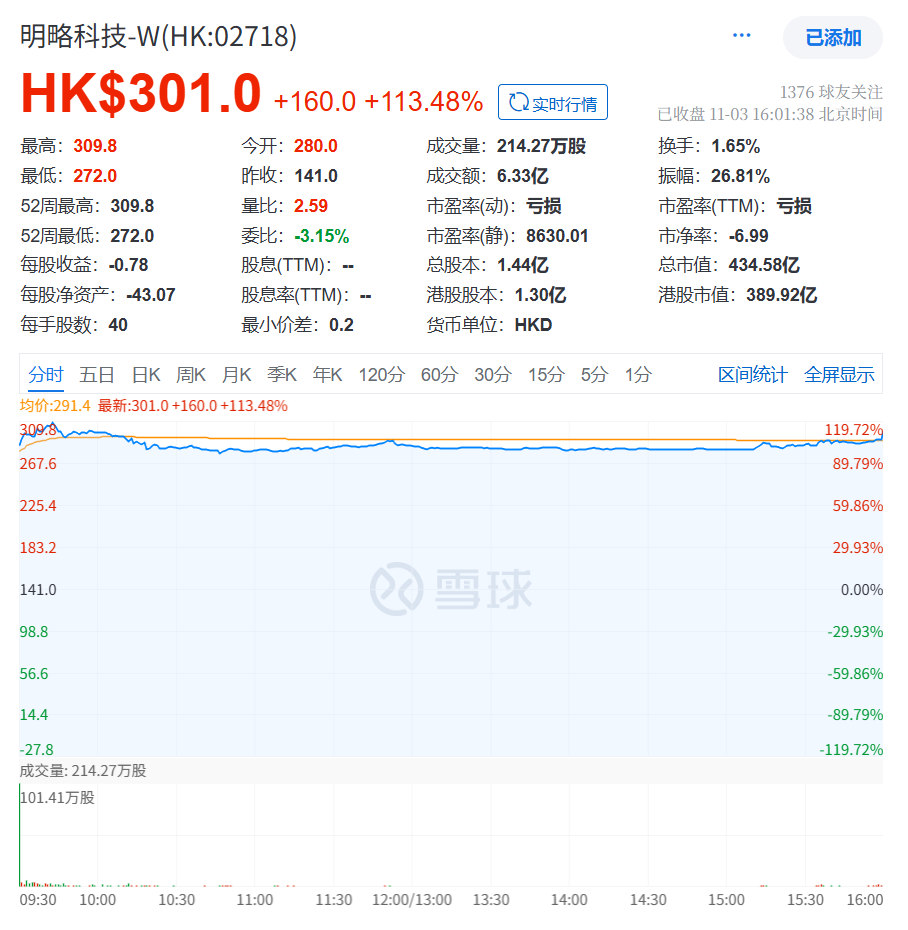This screenshot has height=930, width=908.
Task: Click the 52周最高 value 309.8
Action: point(132,206)
